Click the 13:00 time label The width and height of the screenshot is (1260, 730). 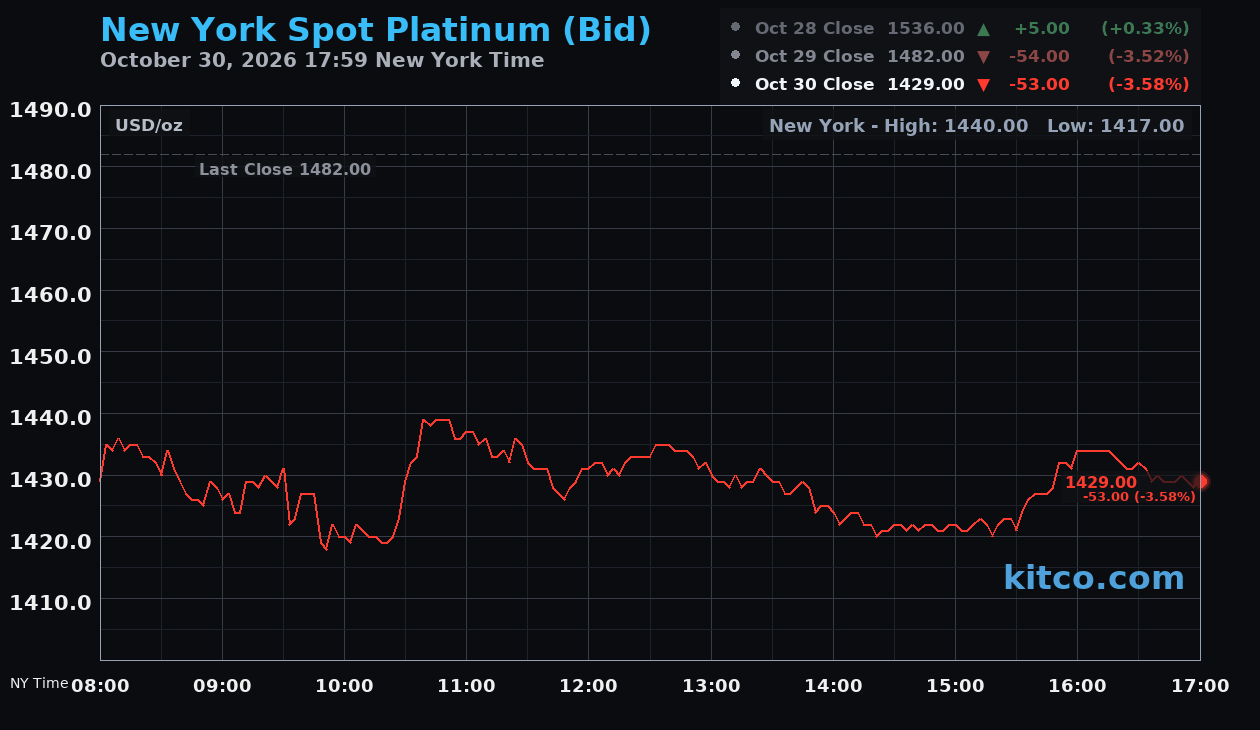(711, 686)
